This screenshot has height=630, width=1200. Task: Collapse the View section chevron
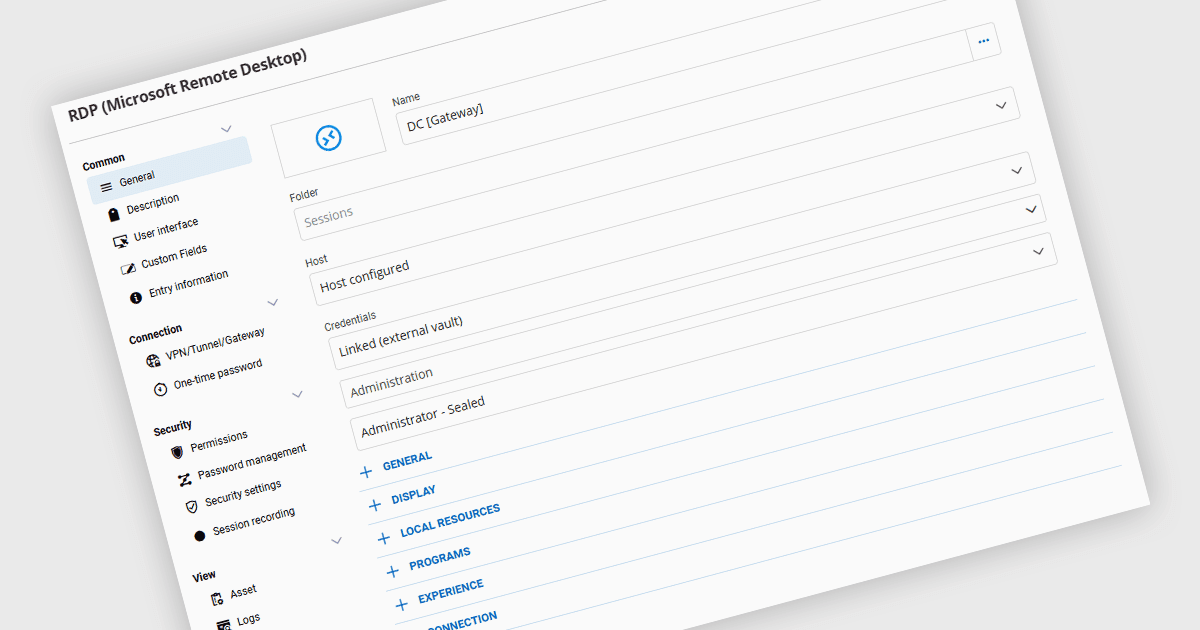tap(336, 540)
